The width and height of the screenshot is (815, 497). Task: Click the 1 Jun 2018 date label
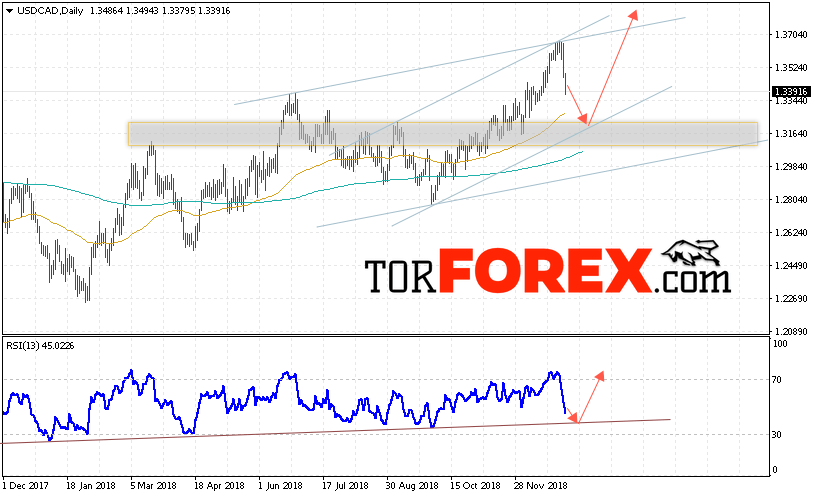point(281,486)
